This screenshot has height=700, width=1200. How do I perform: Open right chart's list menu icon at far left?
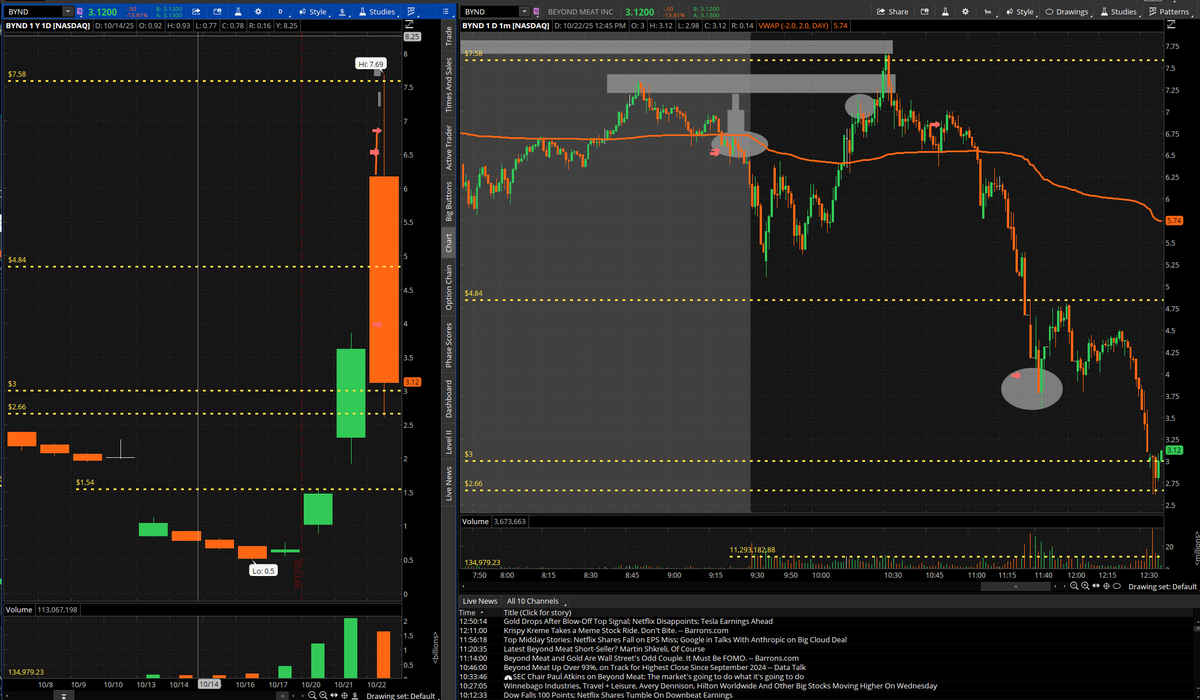coord(445,11)
